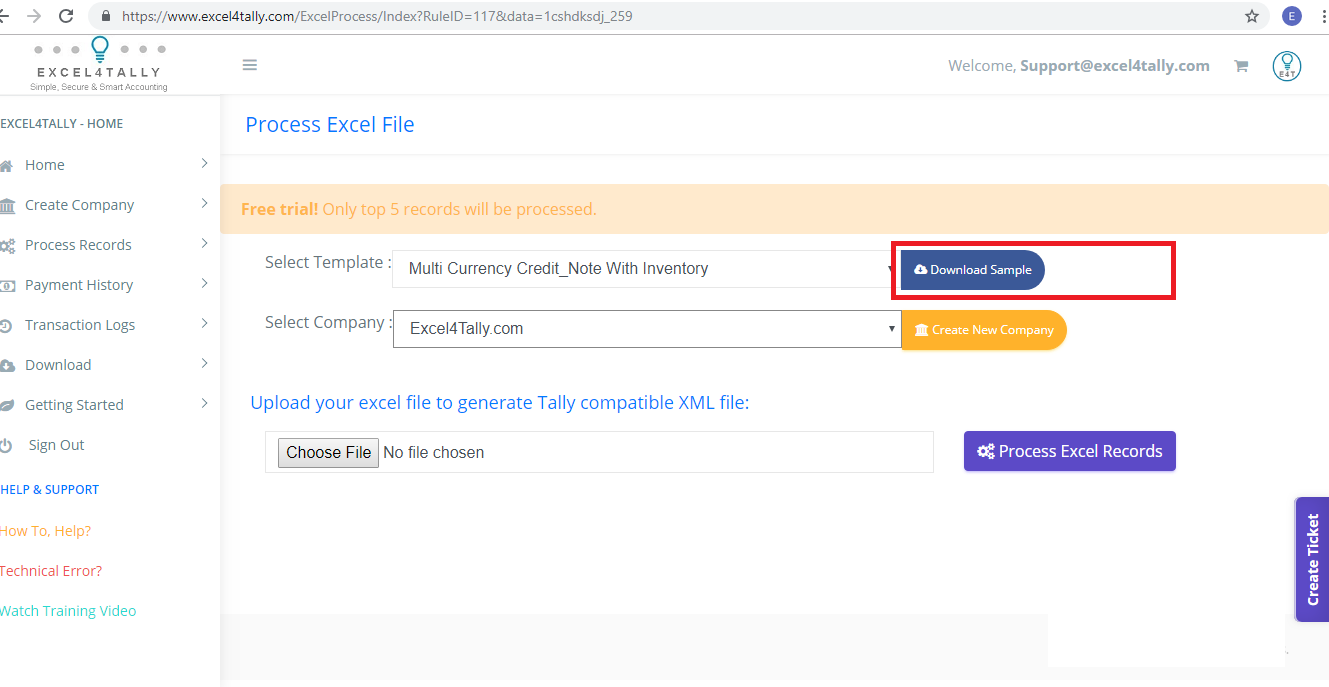Viewport: 1329px width, 687px height.
Task: Open the Watch Training Video link
Action: [68, 611]
